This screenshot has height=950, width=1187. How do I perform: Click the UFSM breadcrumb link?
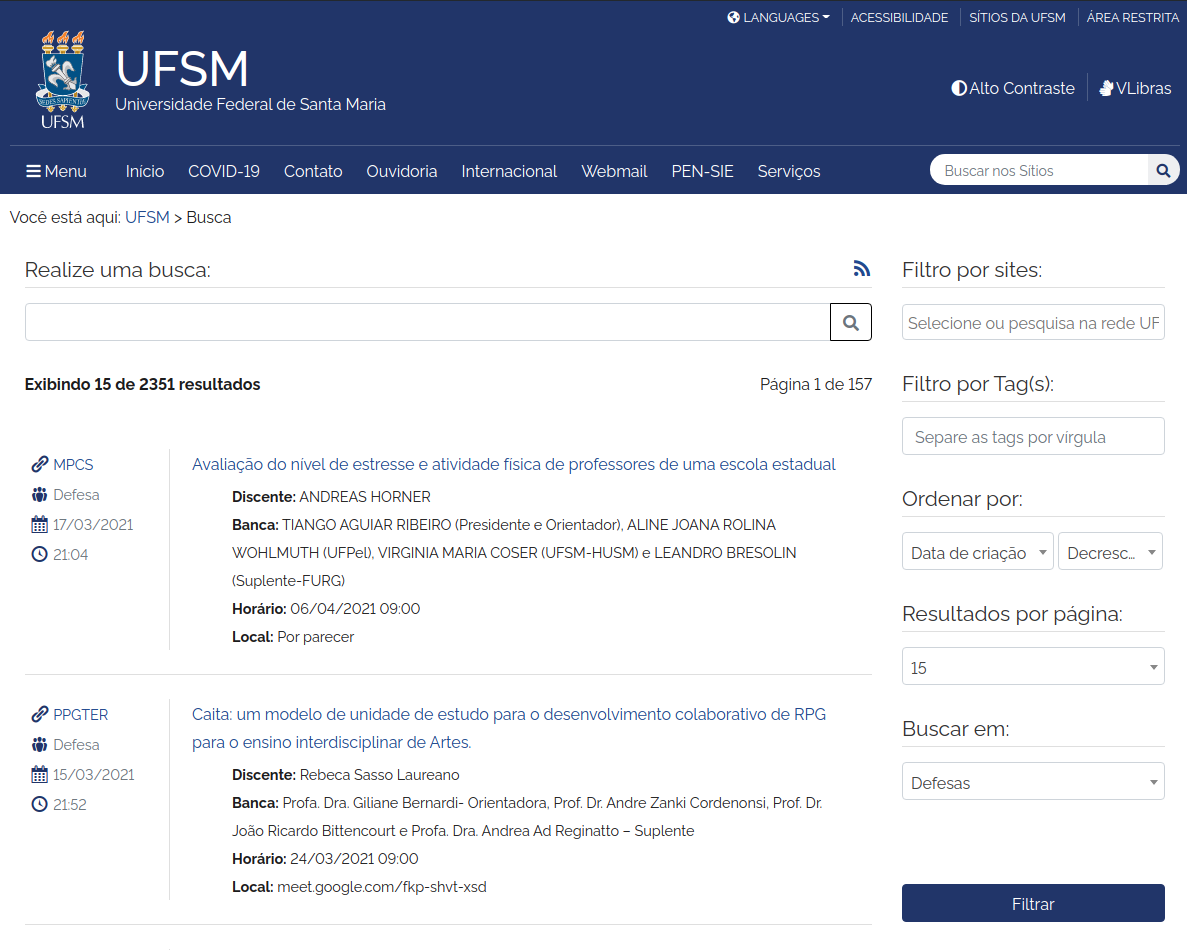[x=147, y=217]
